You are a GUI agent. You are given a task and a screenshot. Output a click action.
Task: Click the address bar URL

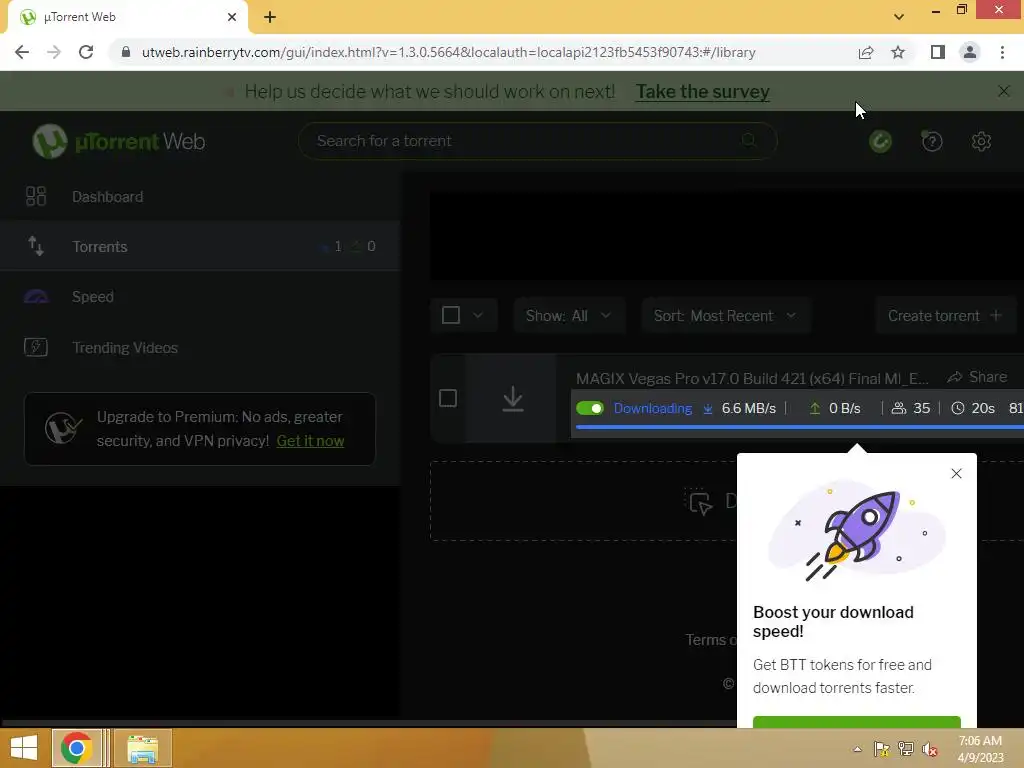click(448, 52)
